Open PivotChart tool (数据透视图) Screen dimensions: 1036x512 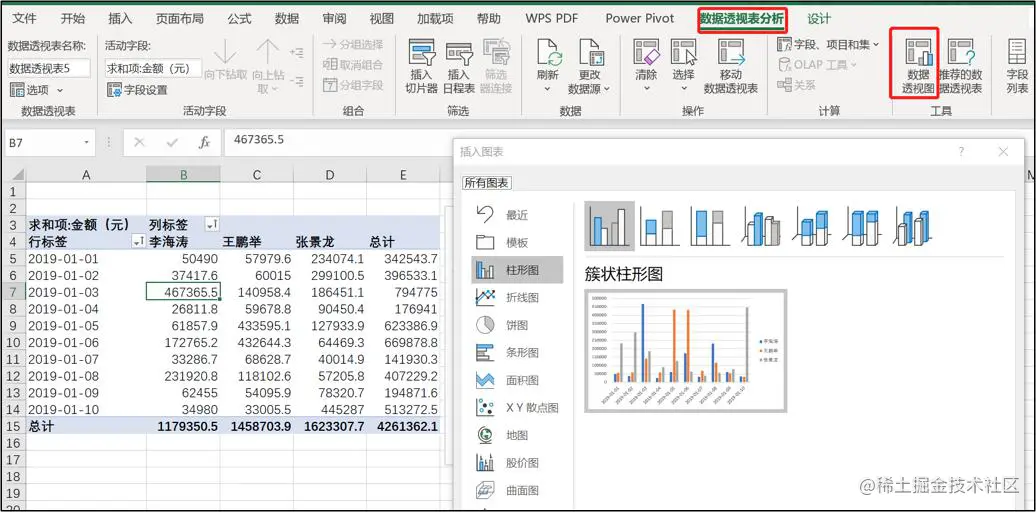point(918,66)
